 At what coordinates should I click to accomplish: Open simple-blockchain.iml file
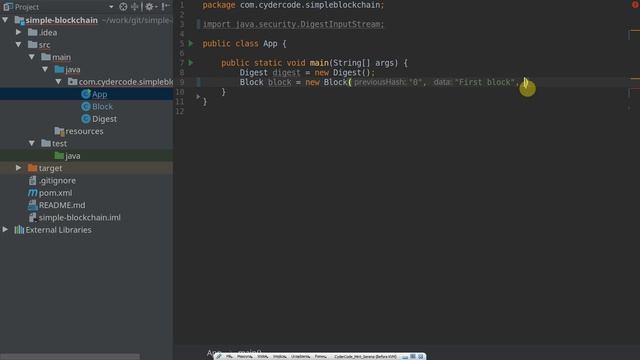click(80, 218)
